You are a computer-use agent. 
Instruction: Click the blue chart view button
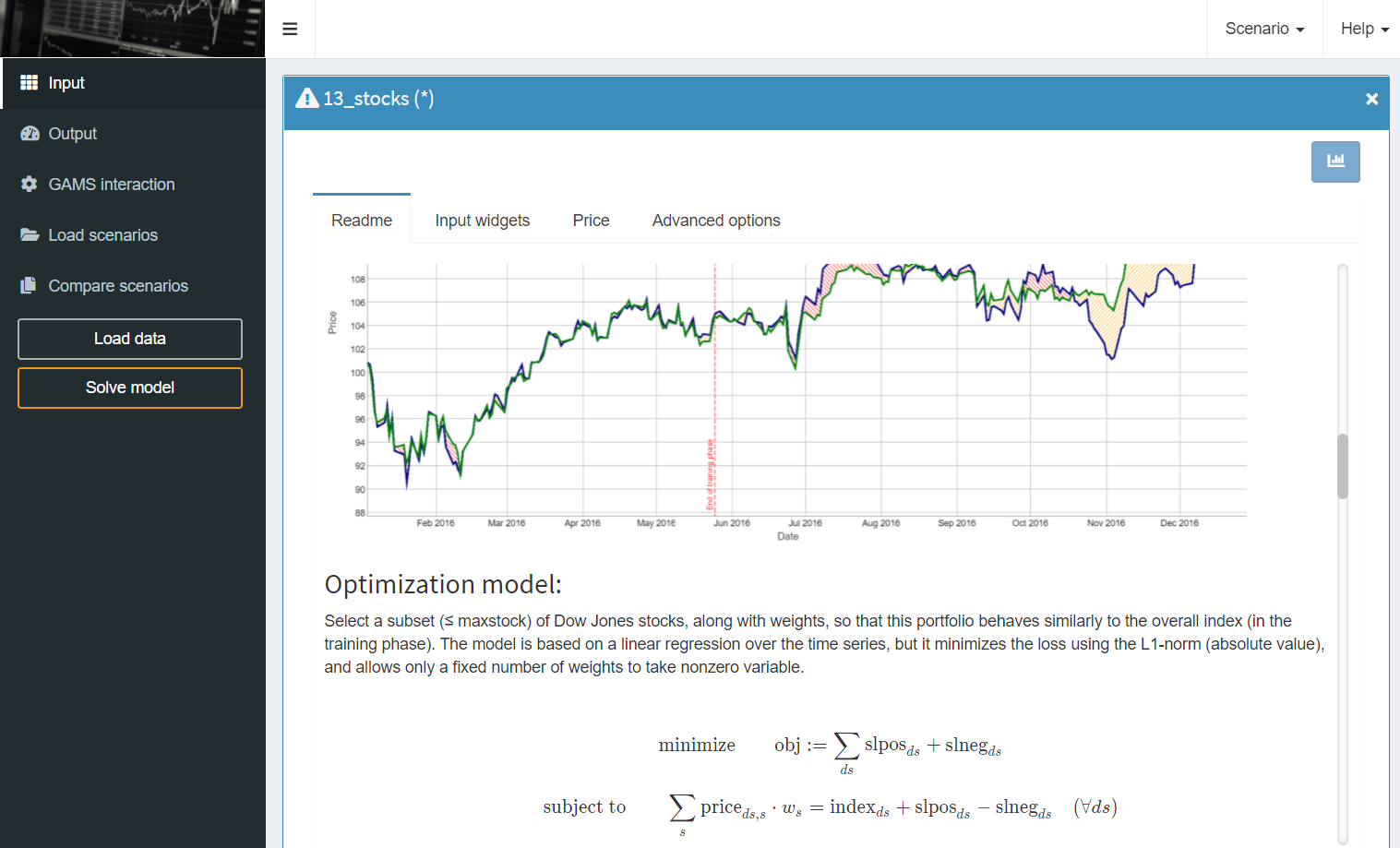click(x=1334, y=161)
